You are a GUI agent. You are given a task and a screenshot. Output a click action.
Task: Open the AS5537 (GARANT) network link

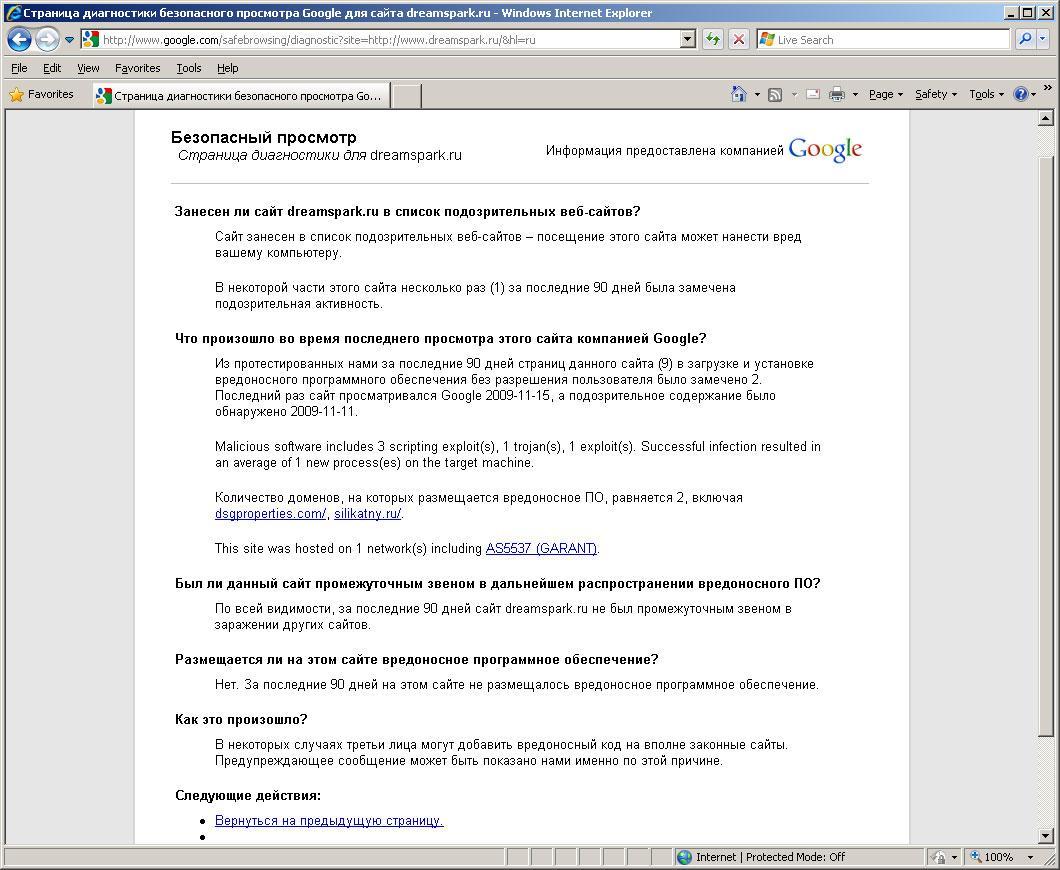[541, 549]
